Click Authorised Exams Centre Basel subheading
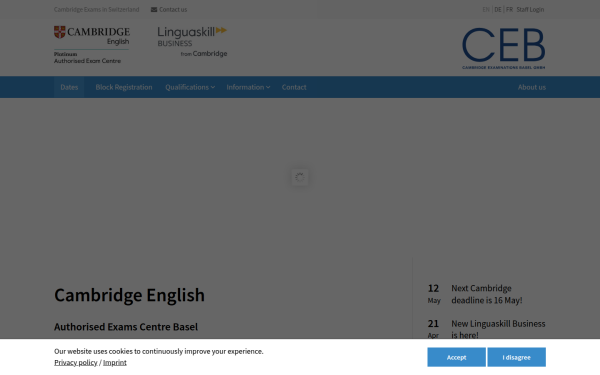This screenshot has width=600, height=375. [126, 327]
